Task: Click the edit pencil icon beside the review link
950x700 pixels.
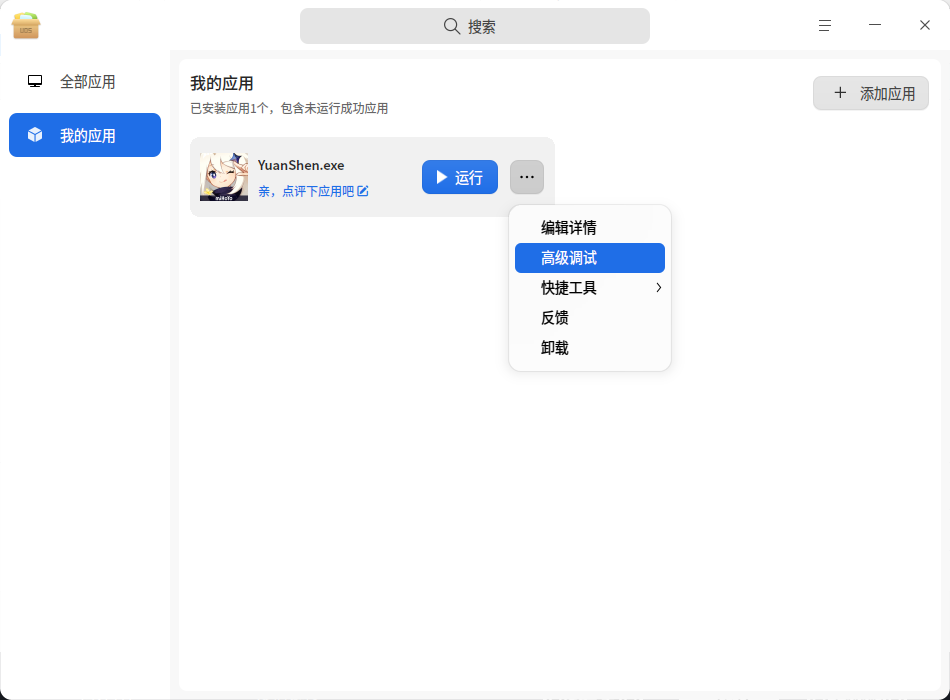Action: click(x=362, y=192)
